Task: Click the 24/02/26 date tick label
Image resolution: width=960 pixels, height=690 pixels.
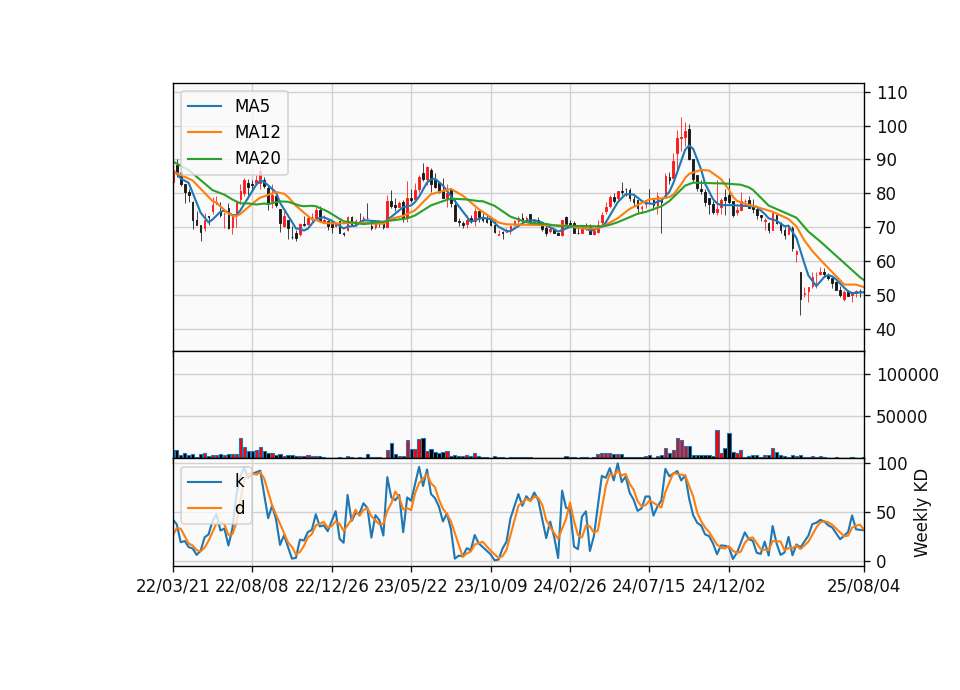Action: [569, 586]
